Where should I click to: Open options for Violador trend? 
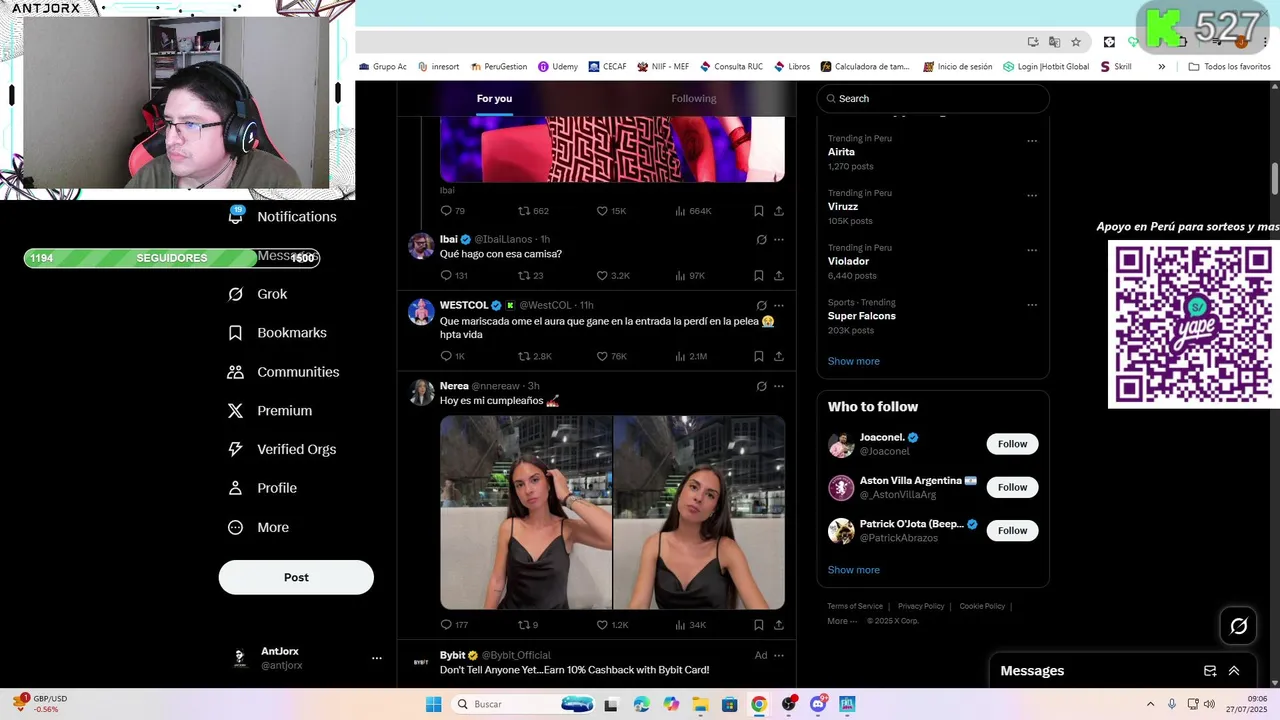[1032, 250]
